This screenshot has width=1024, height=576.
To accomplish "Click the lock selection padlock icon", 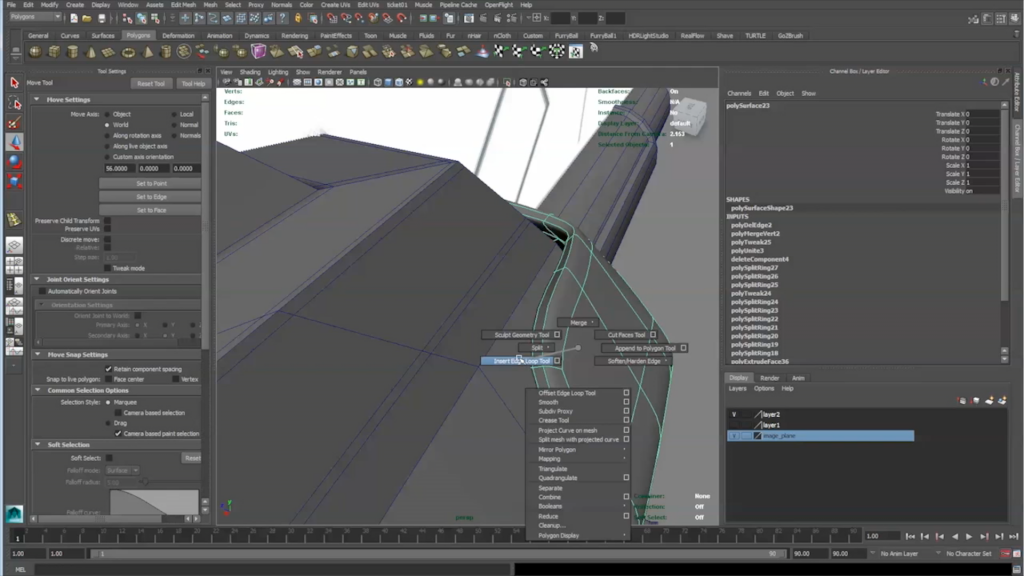I will pyautogui.click(x=298, y=18).
